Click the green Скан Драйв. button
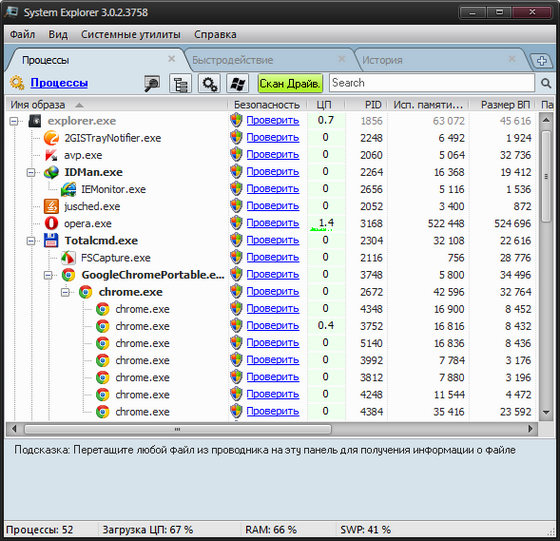Screen dimensions: 560x541 click(x=290, y=83)
